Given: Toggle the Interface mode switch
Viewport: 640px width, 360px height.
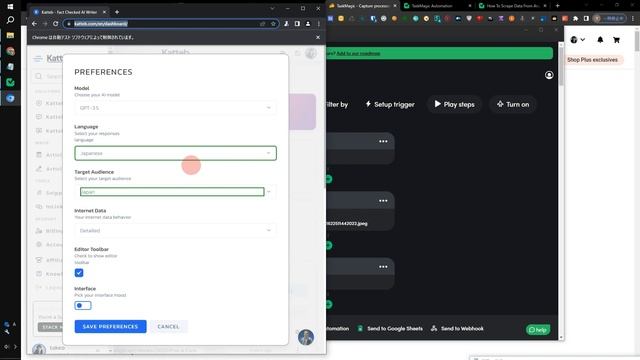Looking at the screenshot, I should (x=83, y=305).
